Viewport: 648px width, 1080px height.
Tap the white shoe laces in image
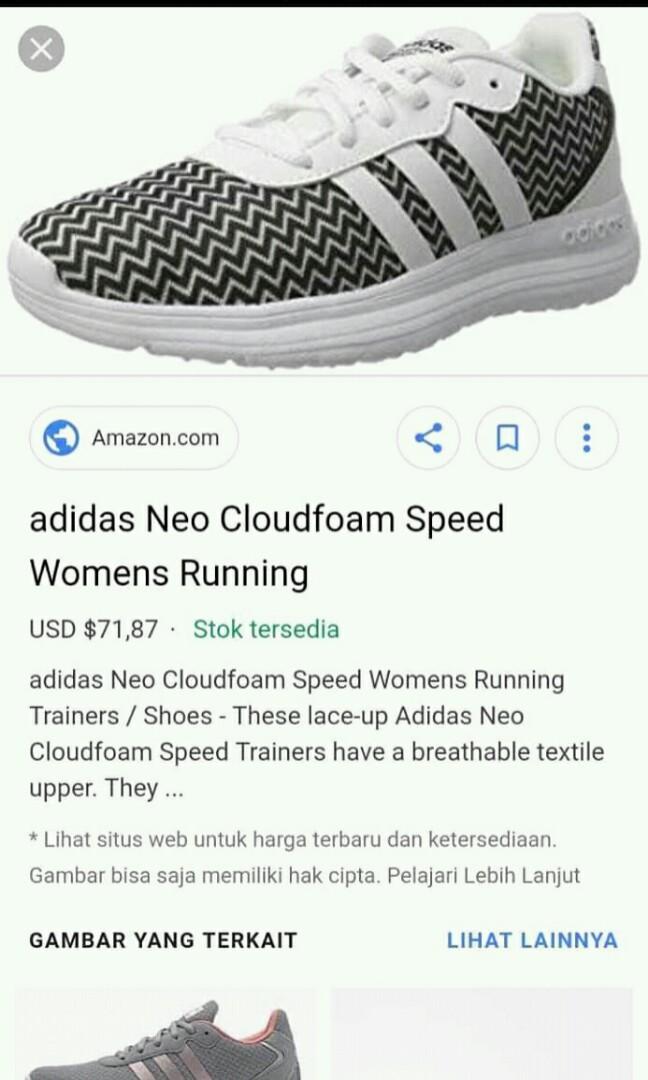click(358, 103)
